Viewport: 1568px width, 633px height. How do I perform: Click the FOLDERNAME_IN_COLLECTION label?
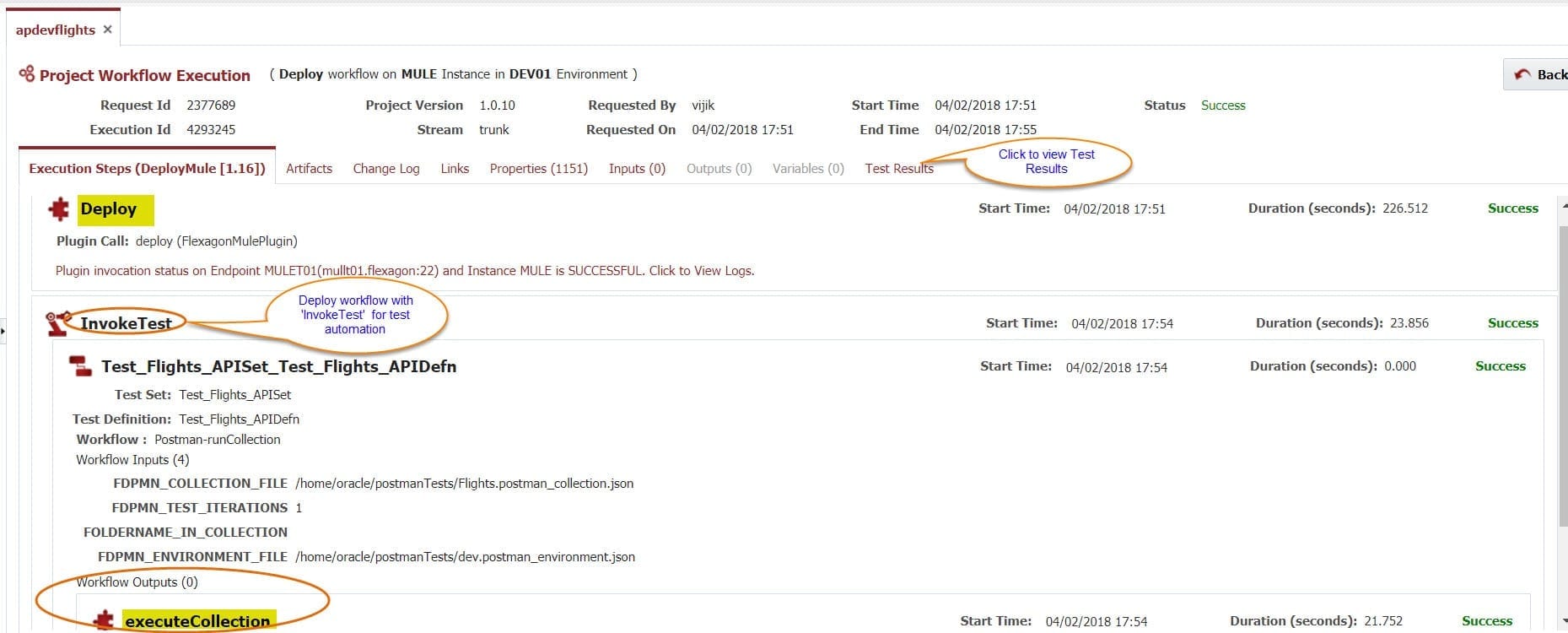pos(186,533)
